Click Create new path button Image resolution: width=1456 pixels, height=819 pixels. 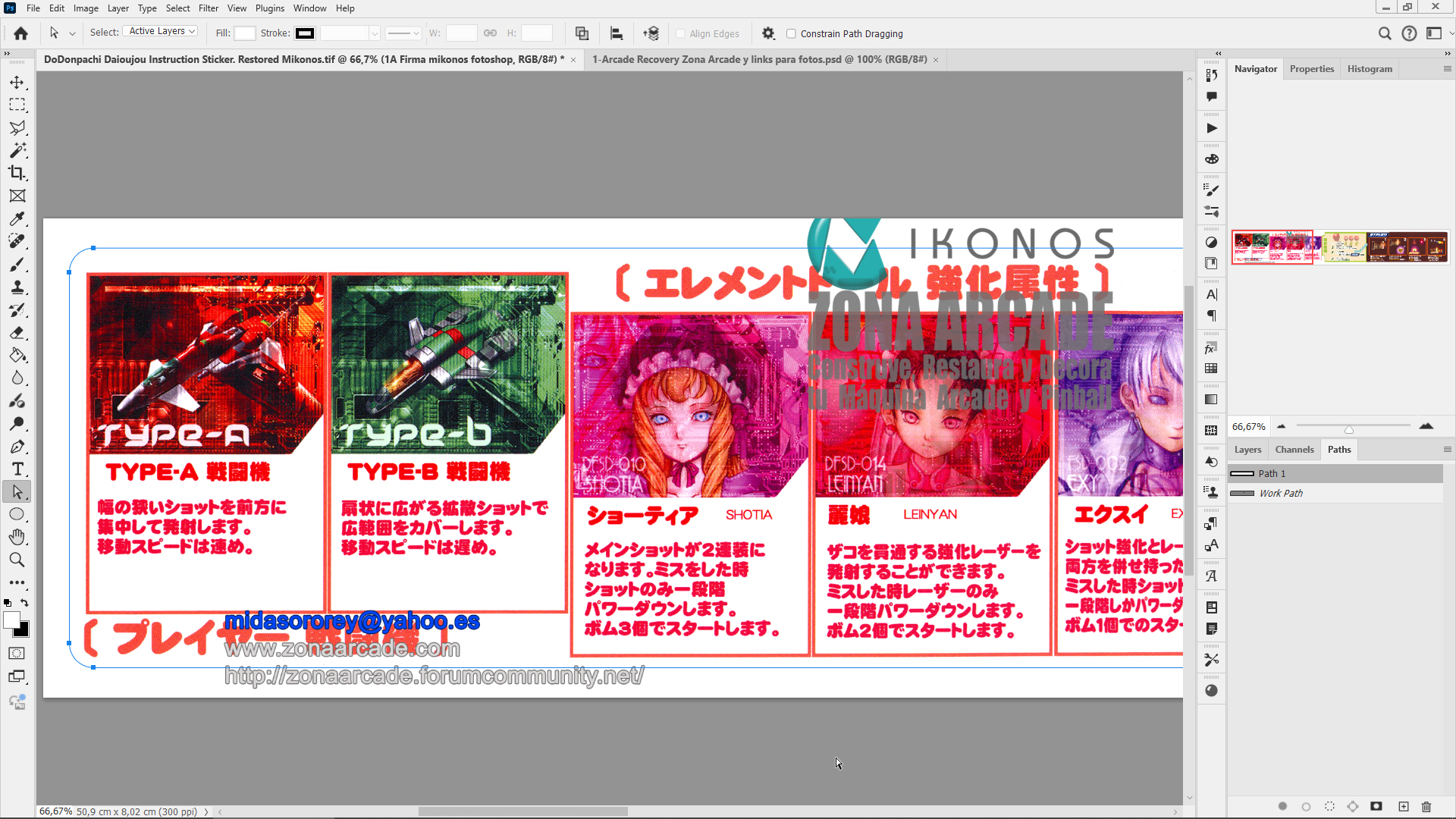pos(1403,807)
